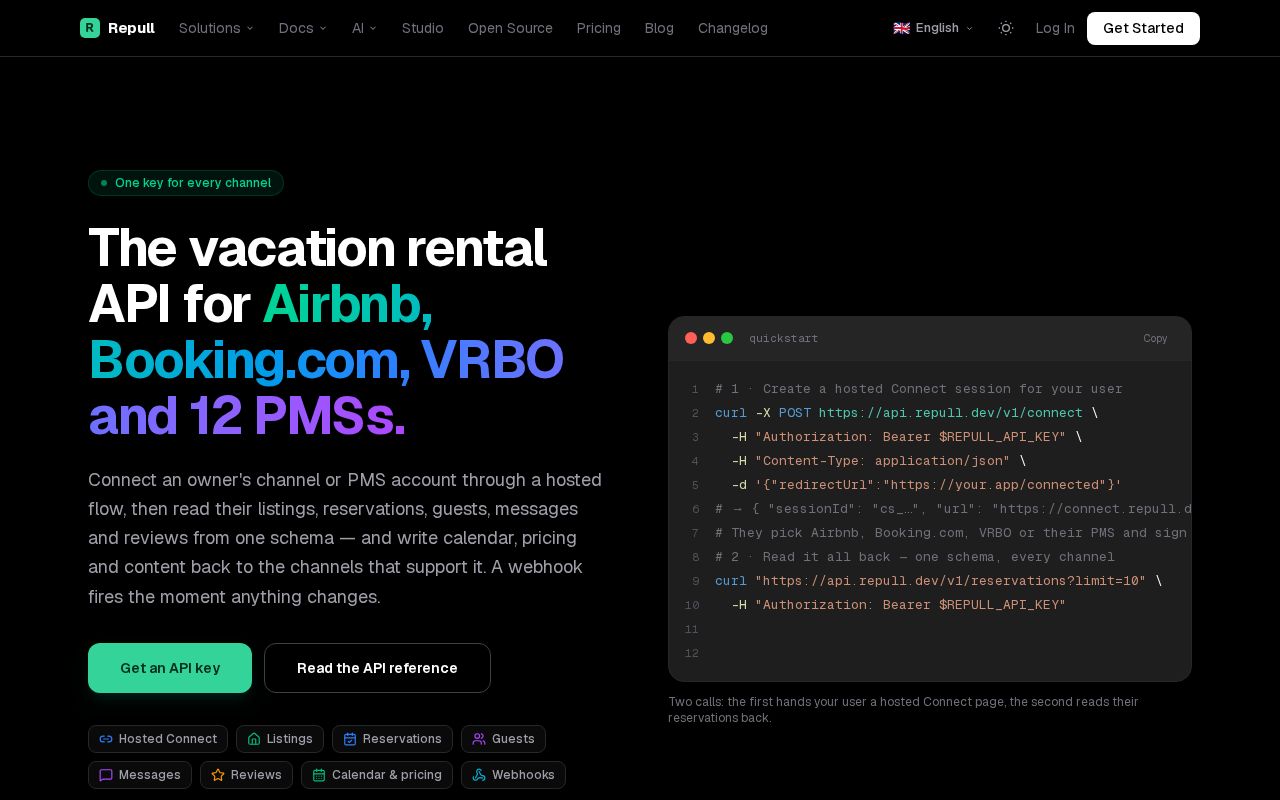Click the Reviews star icon chip

246,775
